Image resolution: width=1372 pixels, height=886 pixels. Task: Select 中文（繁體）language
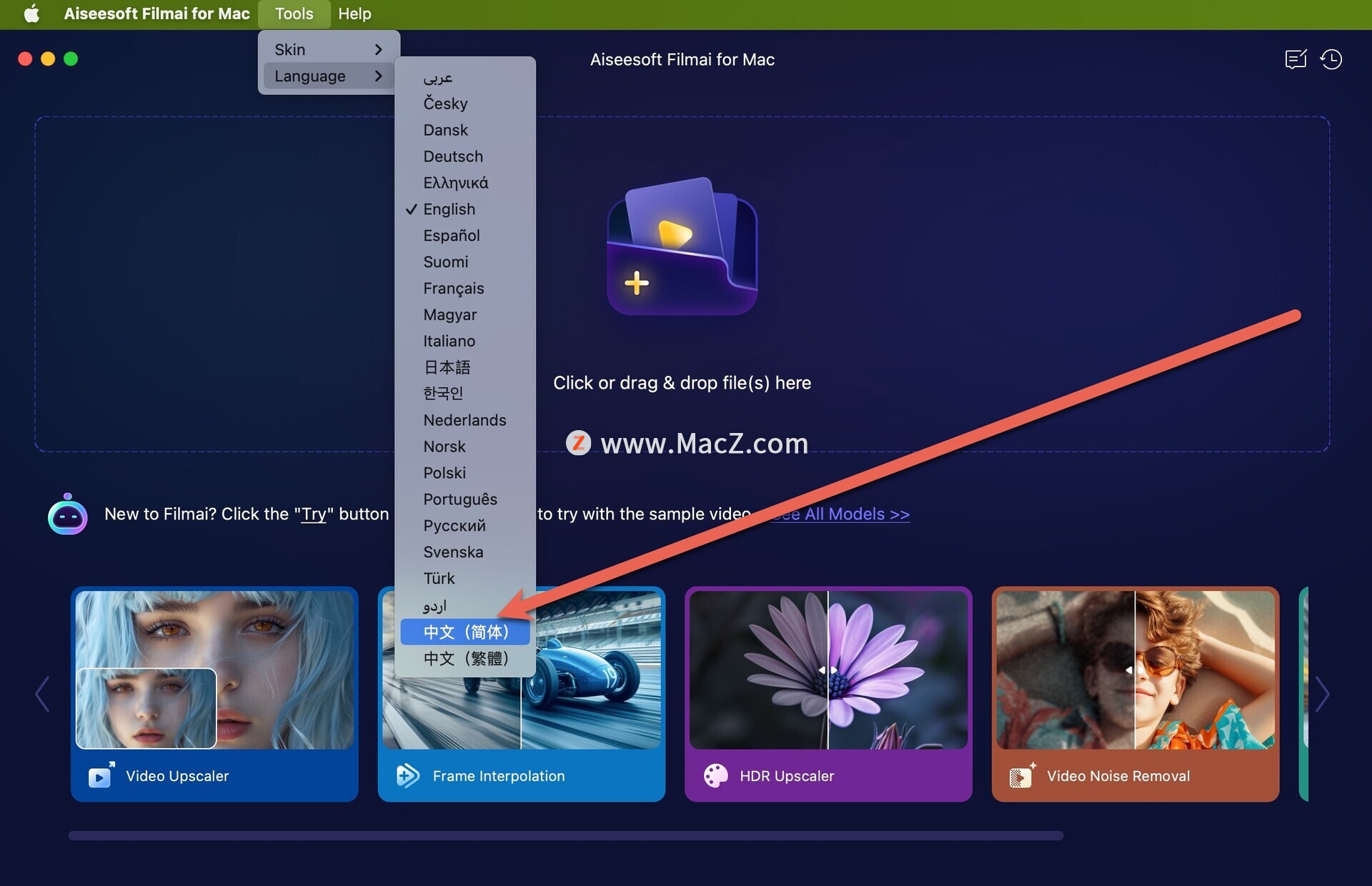[x=466, y=659]
